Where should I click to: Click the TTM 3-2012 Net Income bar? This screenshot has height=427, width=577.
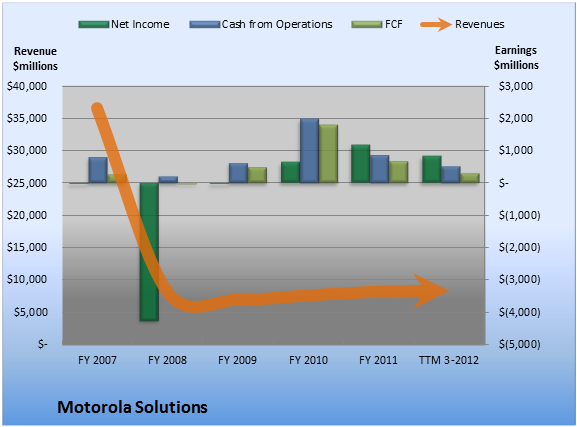click(432, 169)
